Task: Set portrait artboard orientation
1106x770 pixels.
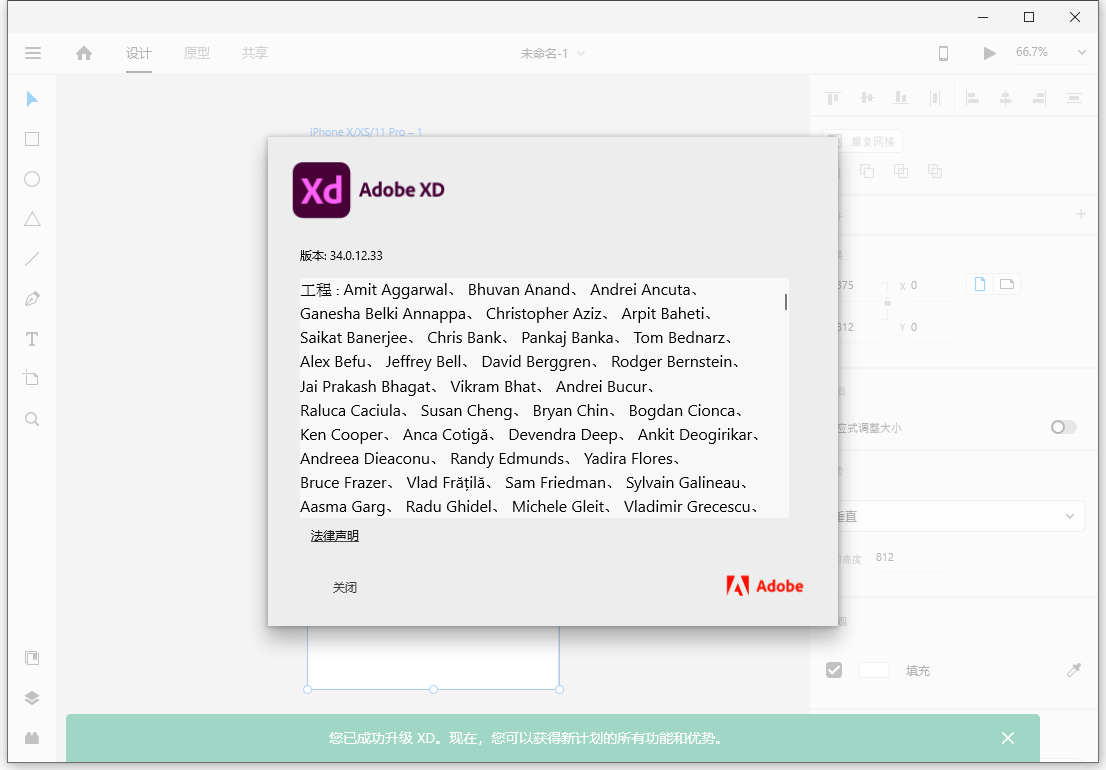Action: 980,284
